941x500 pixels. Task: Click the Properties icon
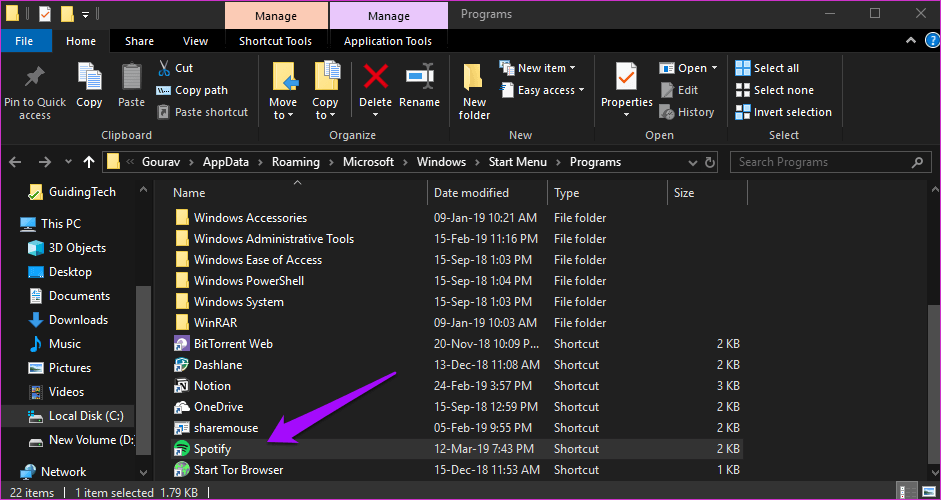pyautogui.click(x=627, y=77)
